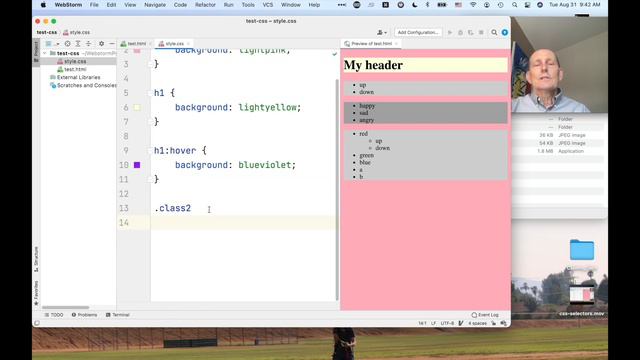Collapse the test-css project root folder
The height and width of the screenshot is (360, 640).
[44, 53]
